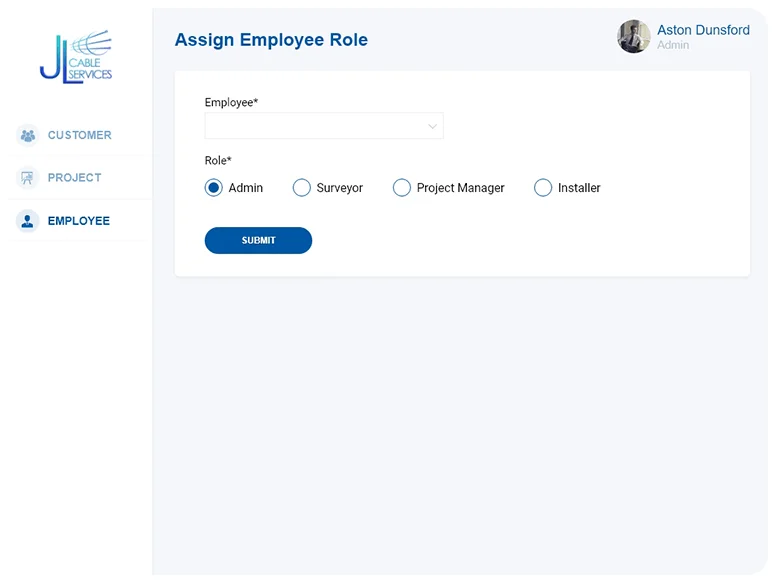Click the JL Cable Services logo
The image size is (776, 583).
[x=76, y=57]
